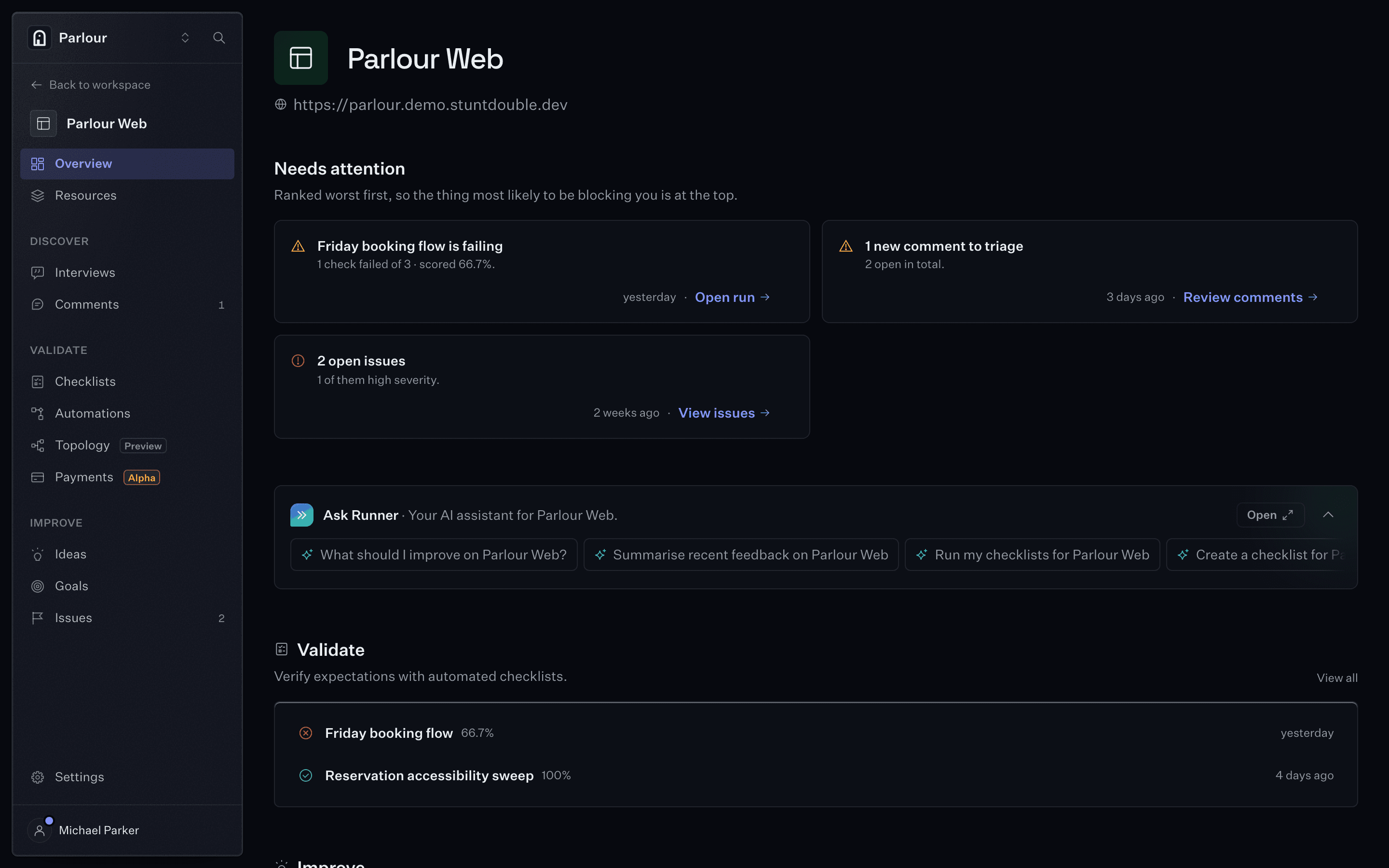Click Review comments link
Image resolution: width=1389 pixels, height=868 pixels.
click(x=1250, y=298)
